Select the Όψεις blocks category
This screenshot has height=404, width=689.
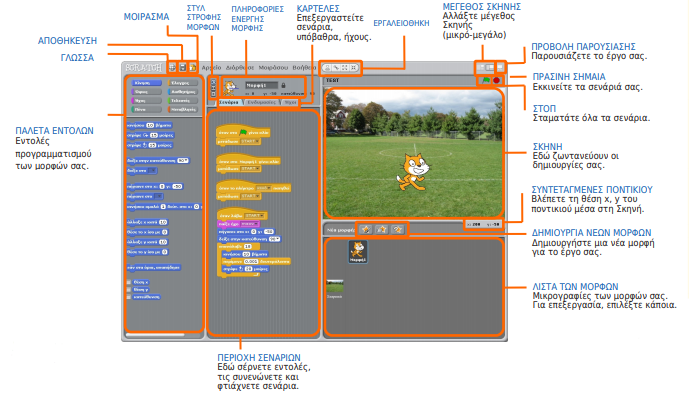tap(146, 92)
